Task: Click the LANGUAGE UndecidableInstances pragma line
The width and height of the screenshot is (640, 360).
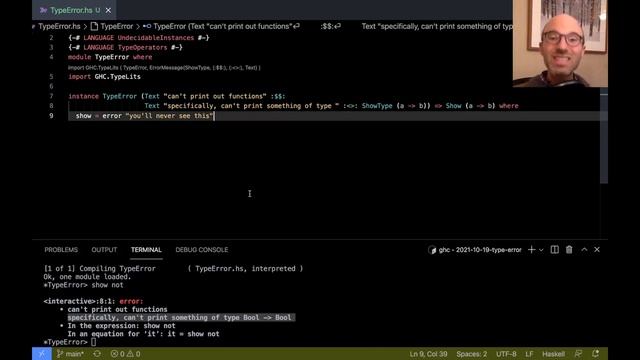Action: coord(139,38)
